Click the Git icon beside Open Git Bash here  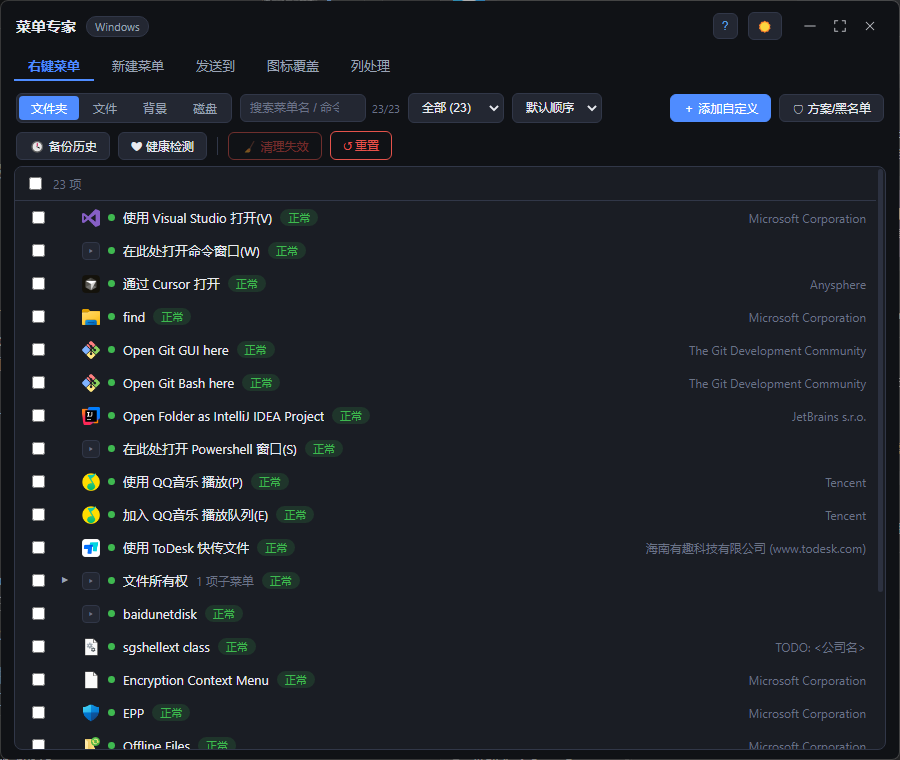pyautogui.click(x=91, y=383)
